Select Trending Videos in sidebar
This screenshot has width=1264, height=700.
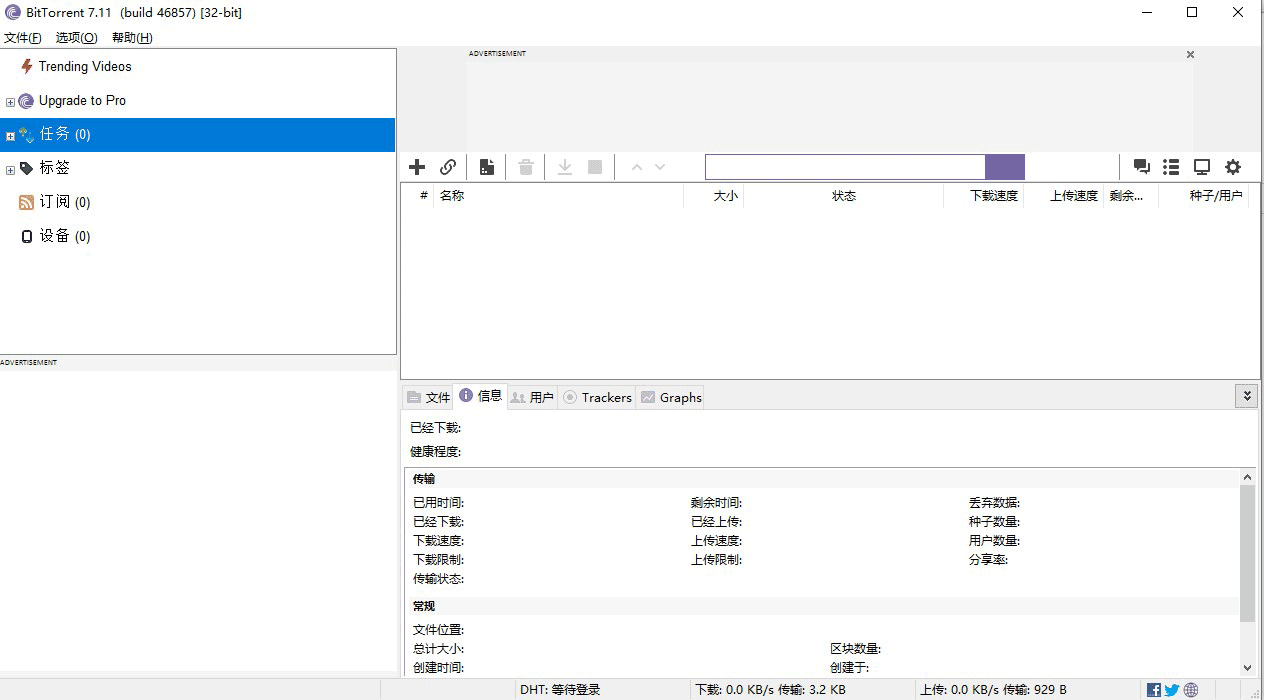coord(84,67)
